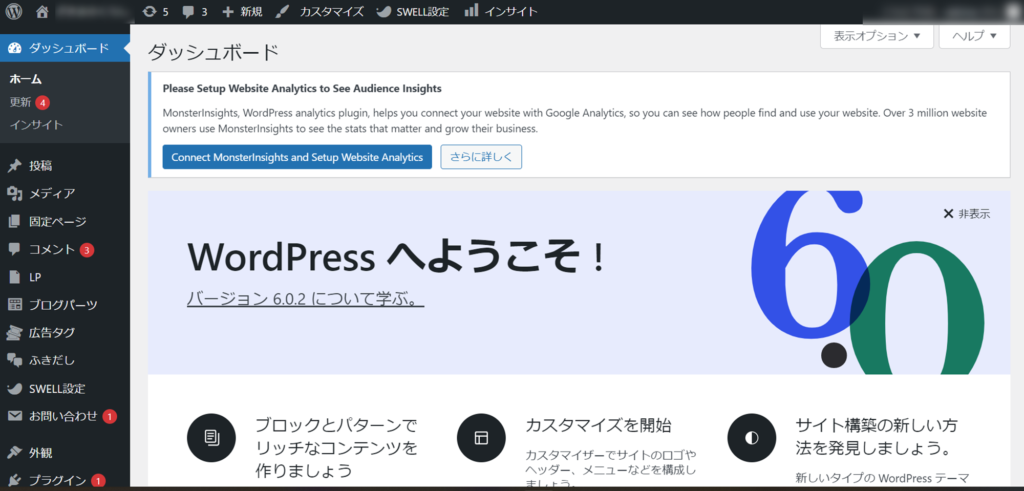
Task: Click the red badge 1 beside プラグイン
Action: click(98, 481)
